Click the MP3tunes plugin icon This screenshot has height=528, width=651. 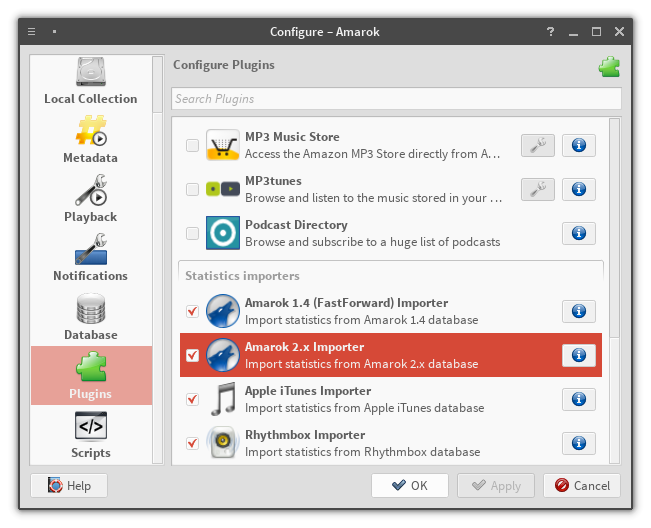[223, 189]
